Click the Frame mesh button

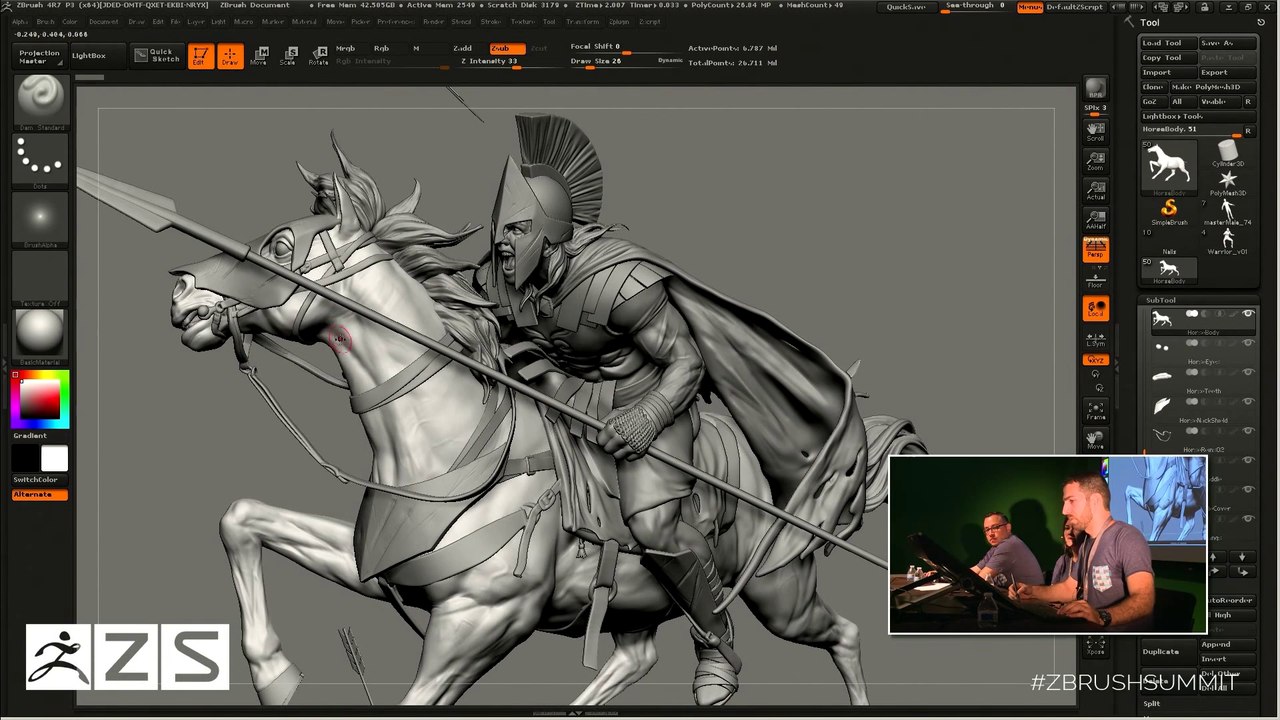point(1096,410)
